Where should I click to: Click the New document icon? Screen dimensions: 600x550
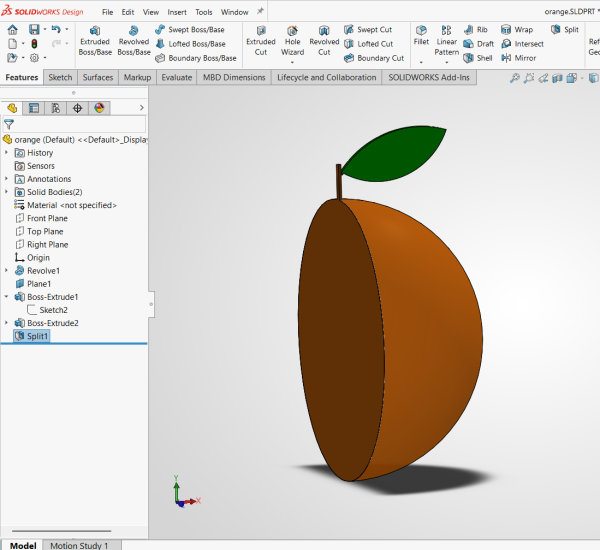point(12,44)
